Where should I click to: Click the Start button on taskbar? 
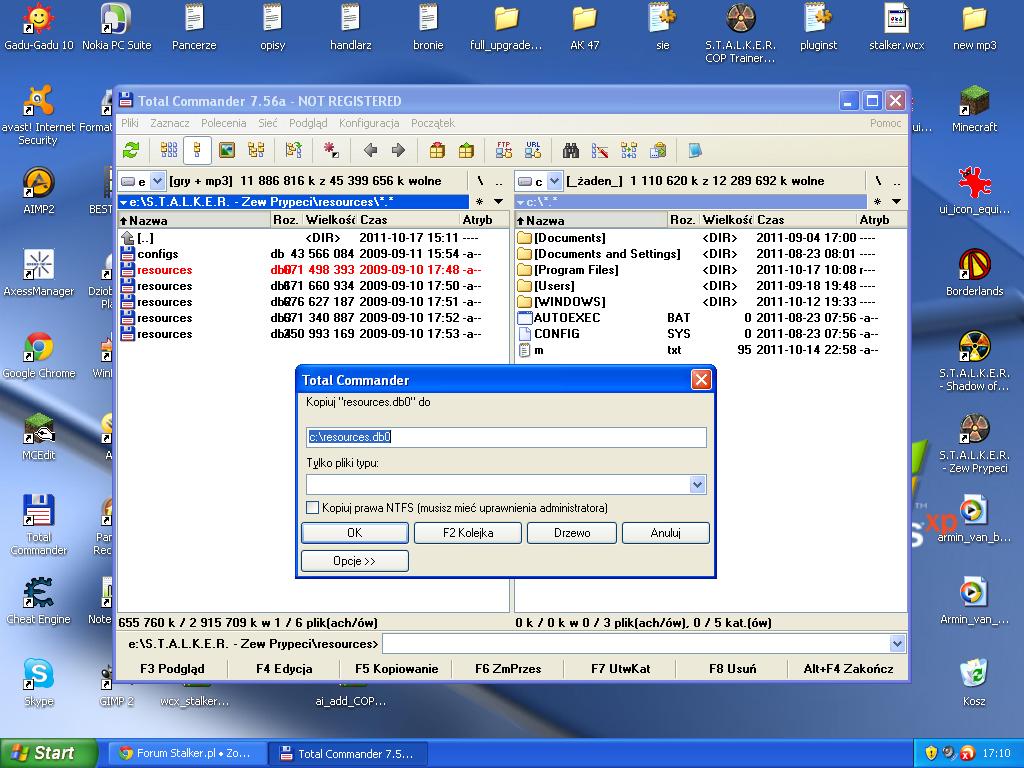48,753
